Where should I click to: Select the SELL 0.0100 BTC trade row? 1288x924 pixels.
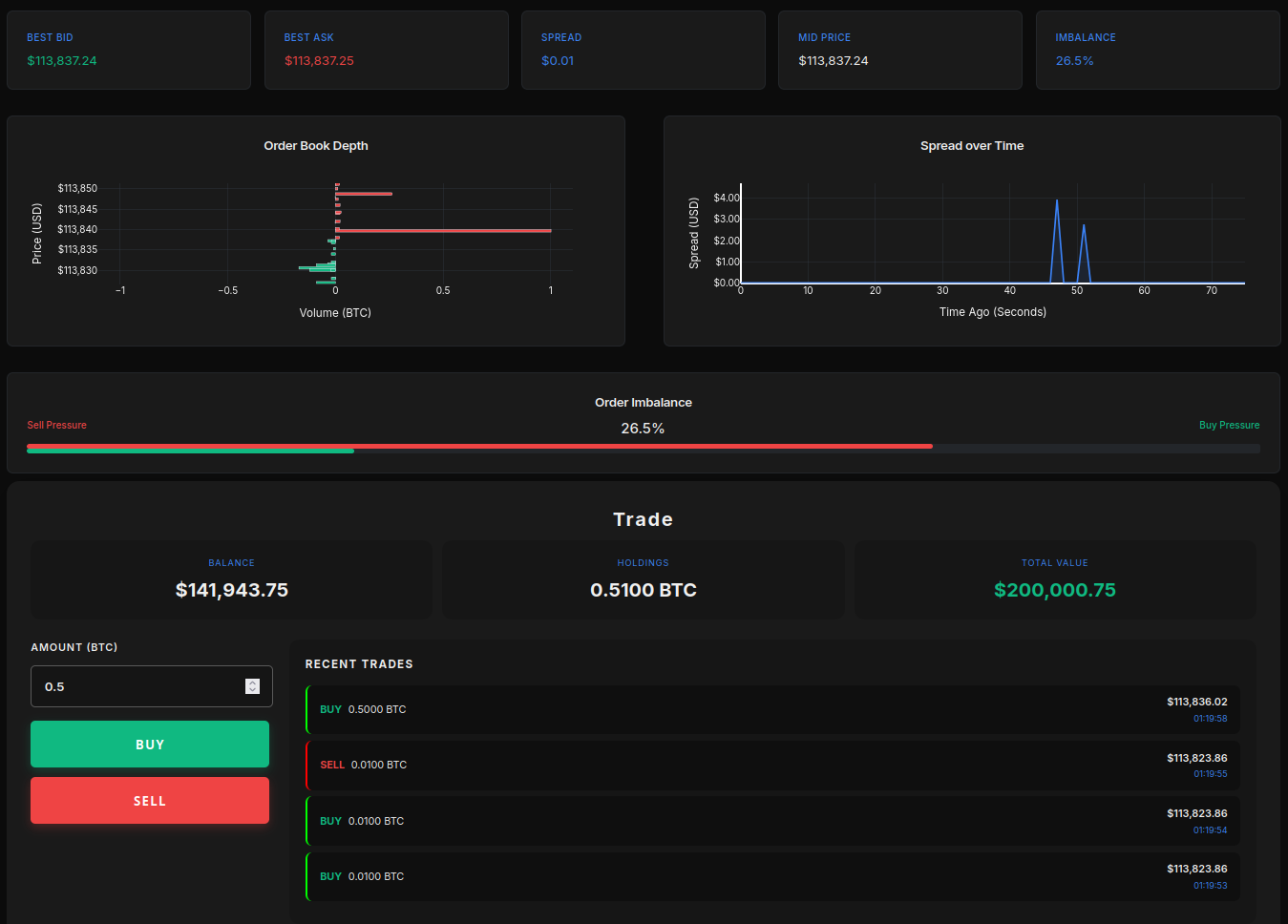(x=772, y=765)
